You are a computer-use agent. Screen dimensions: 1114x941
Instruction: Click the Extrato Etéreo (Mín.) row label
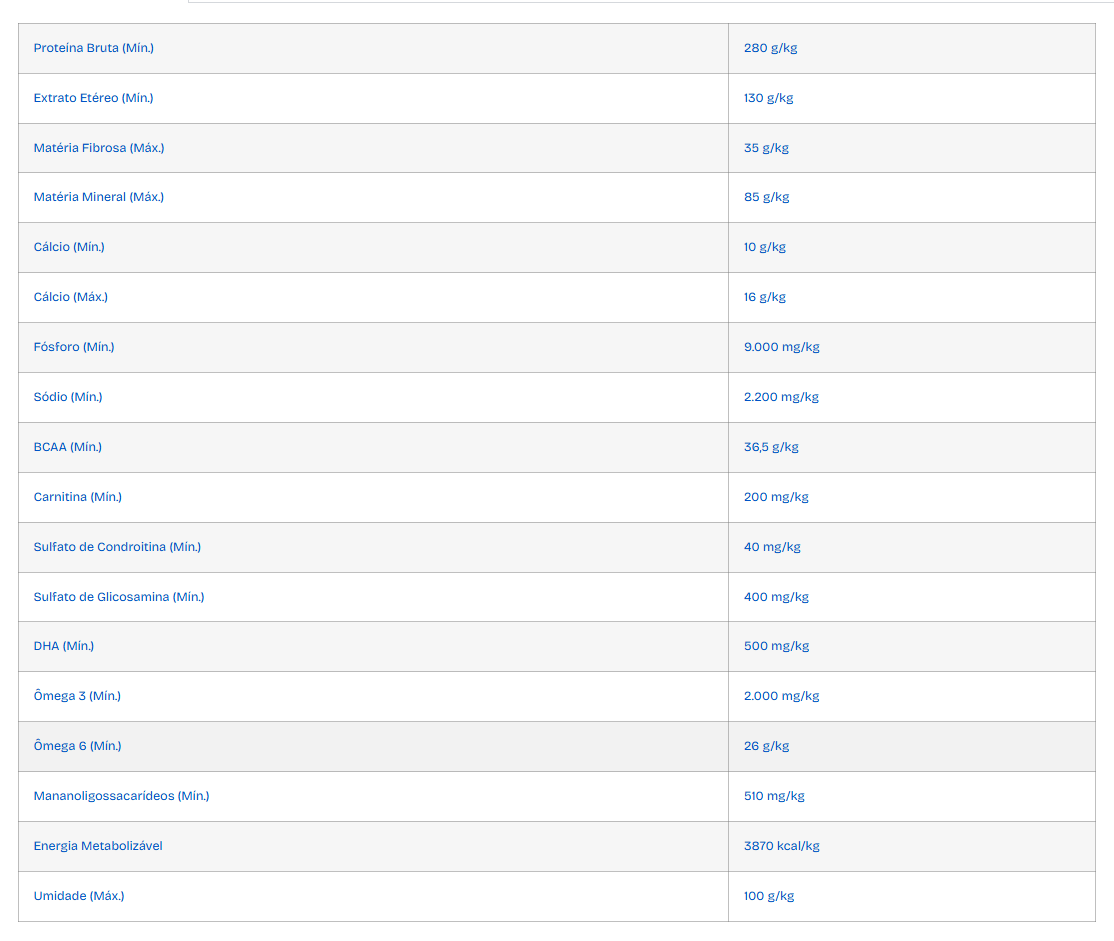93,98
